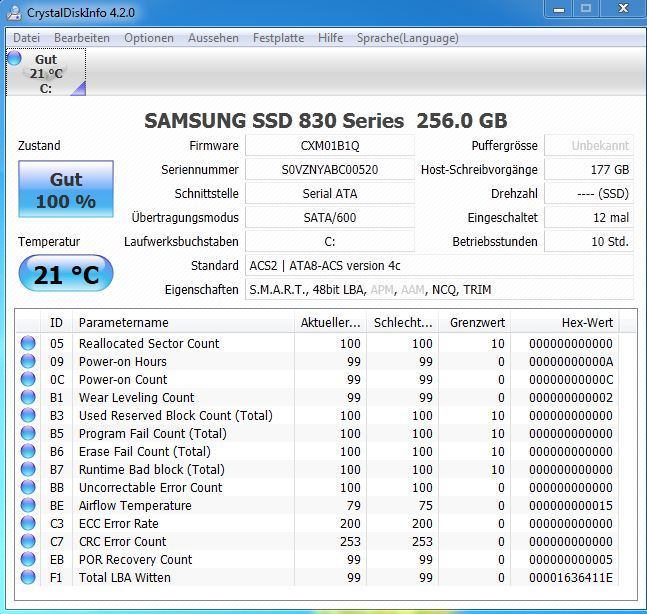Click the Firmware field CXM01B1Q

coord(330,146)
